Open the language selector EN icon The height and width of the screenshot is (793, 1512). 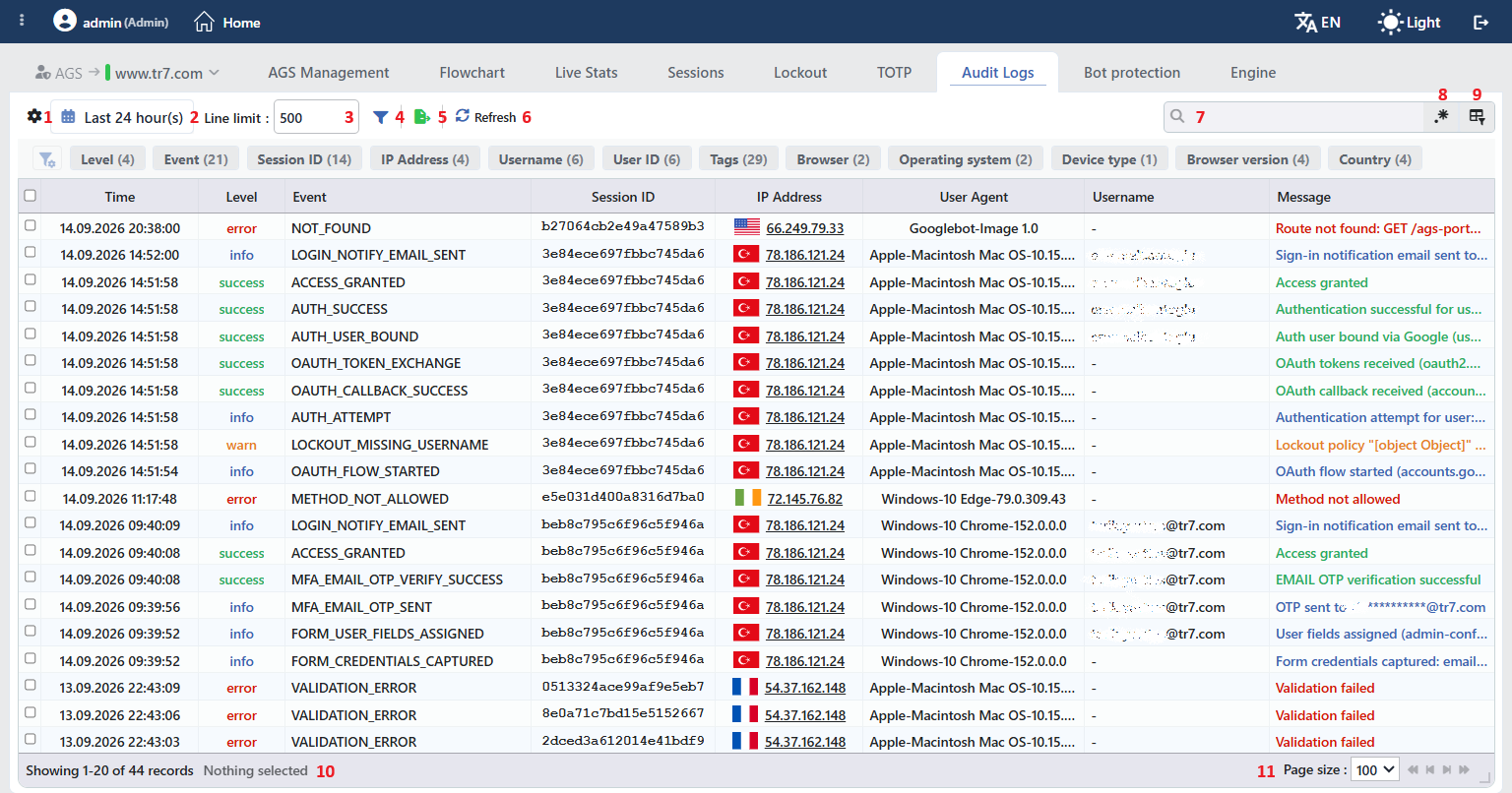[x=1306, y=22]
